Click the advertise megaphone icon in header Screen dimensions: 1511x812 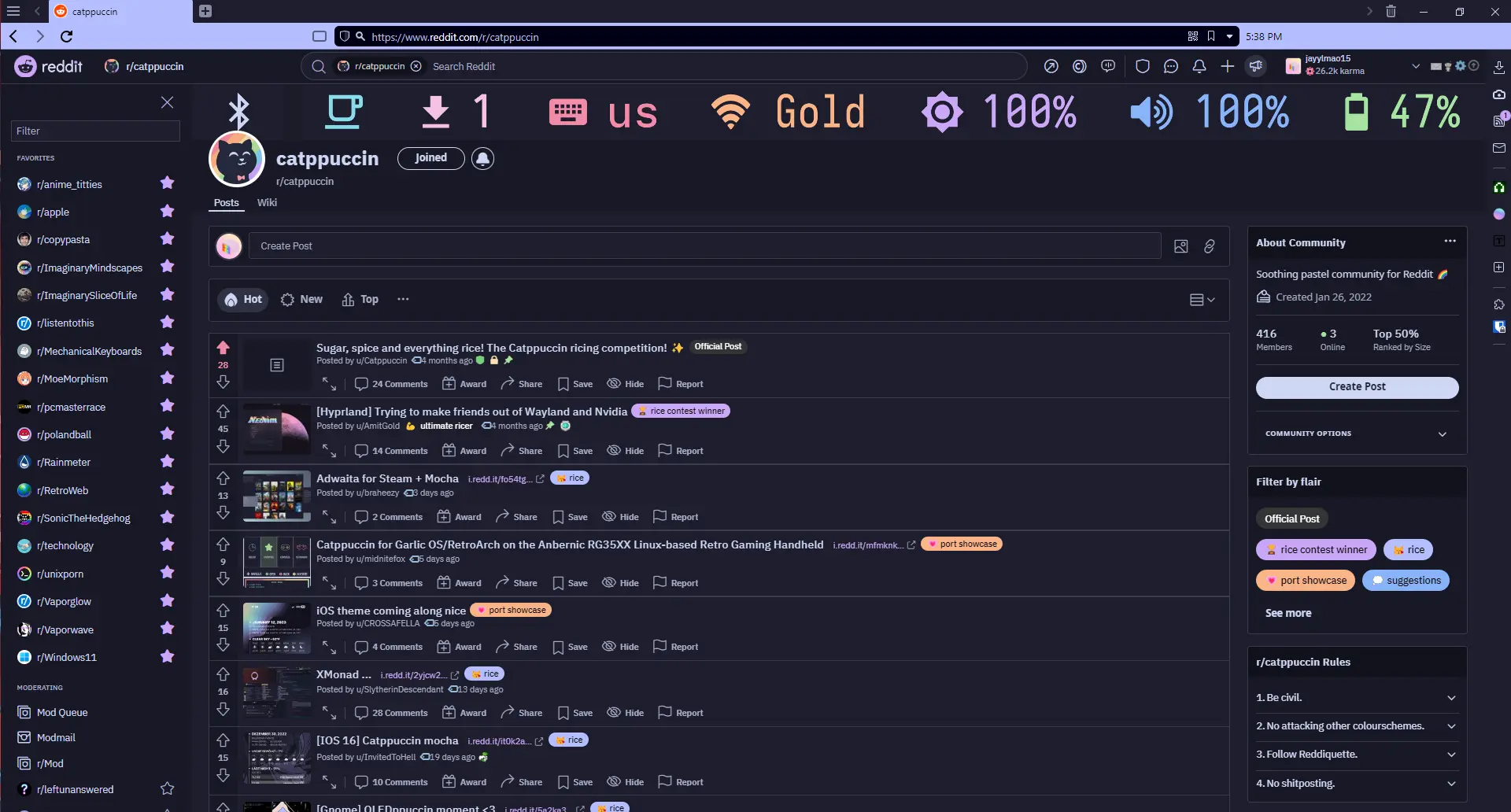(1256, 67)
